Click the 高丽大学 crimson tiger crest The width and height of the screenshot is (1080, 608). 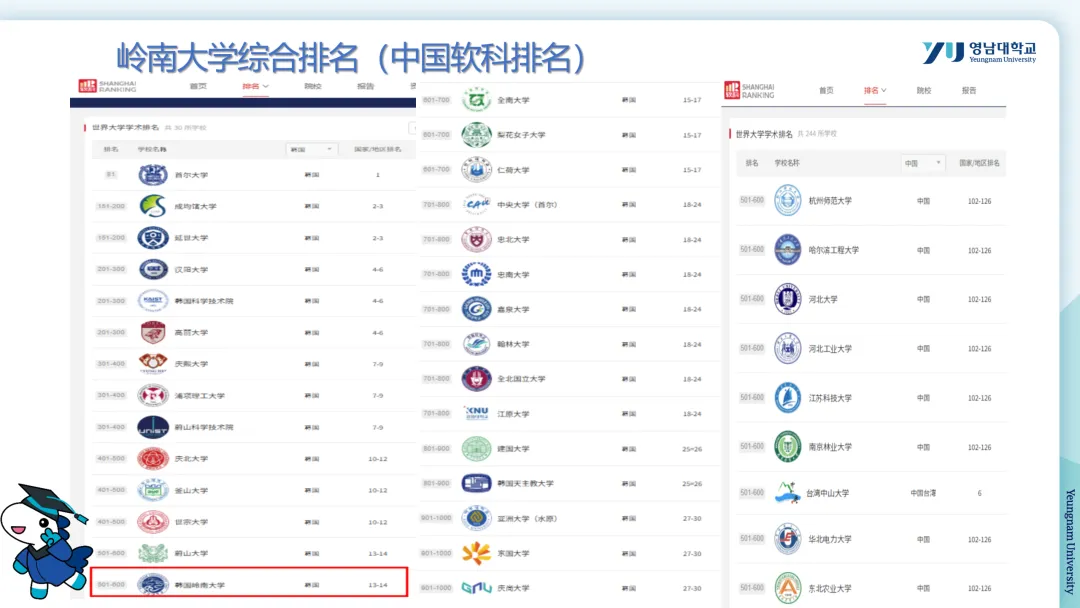153,333
